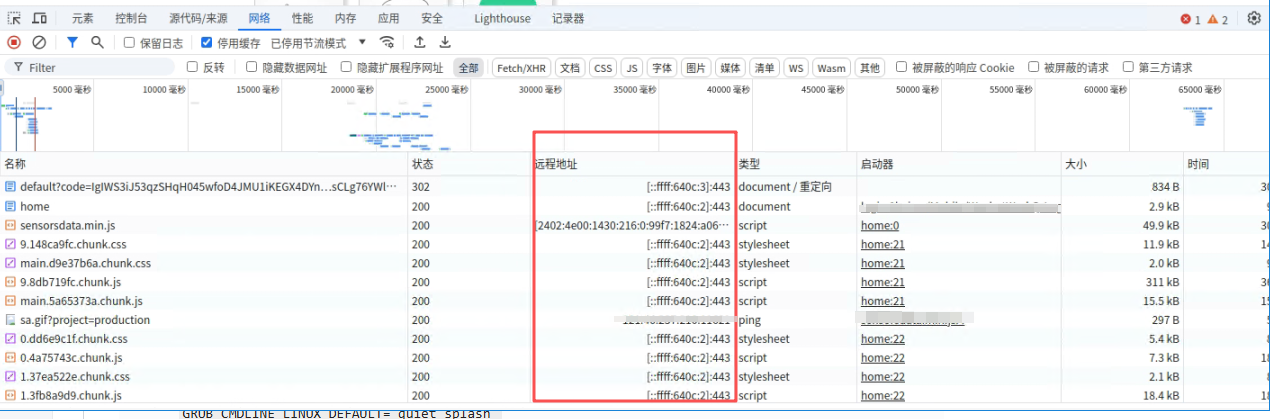Check blocked response cookies (被屏蔽的响应 Cookie)
This screenshot has height=419, width=1270.
(901, 67)
